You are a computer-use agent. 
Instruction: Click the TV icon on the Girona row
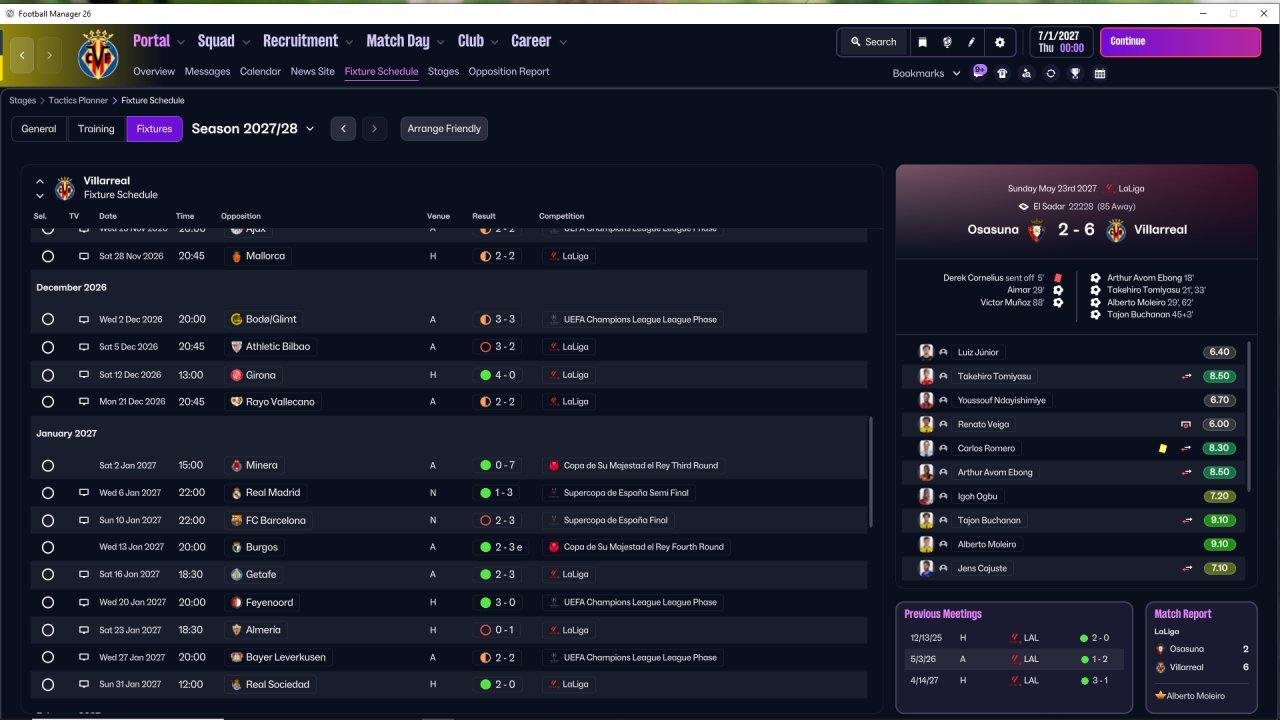pyautogui.click(x=84, y=375)
